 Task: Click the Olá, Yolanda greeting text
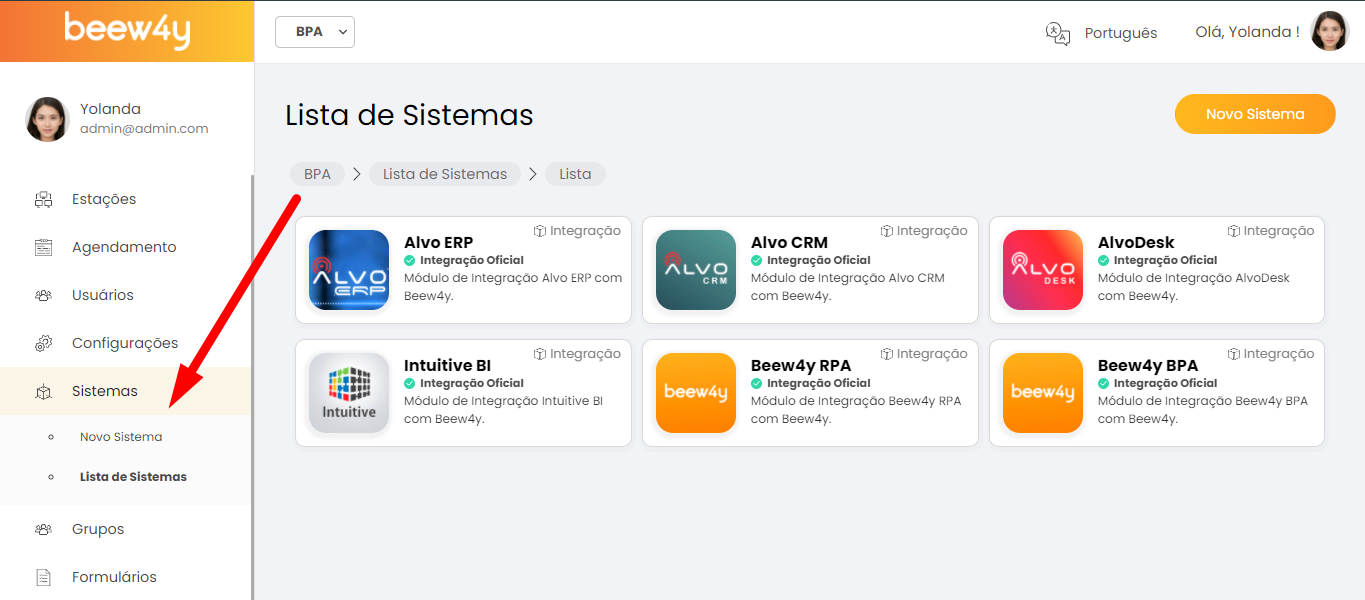click(x=1247, y=32)
